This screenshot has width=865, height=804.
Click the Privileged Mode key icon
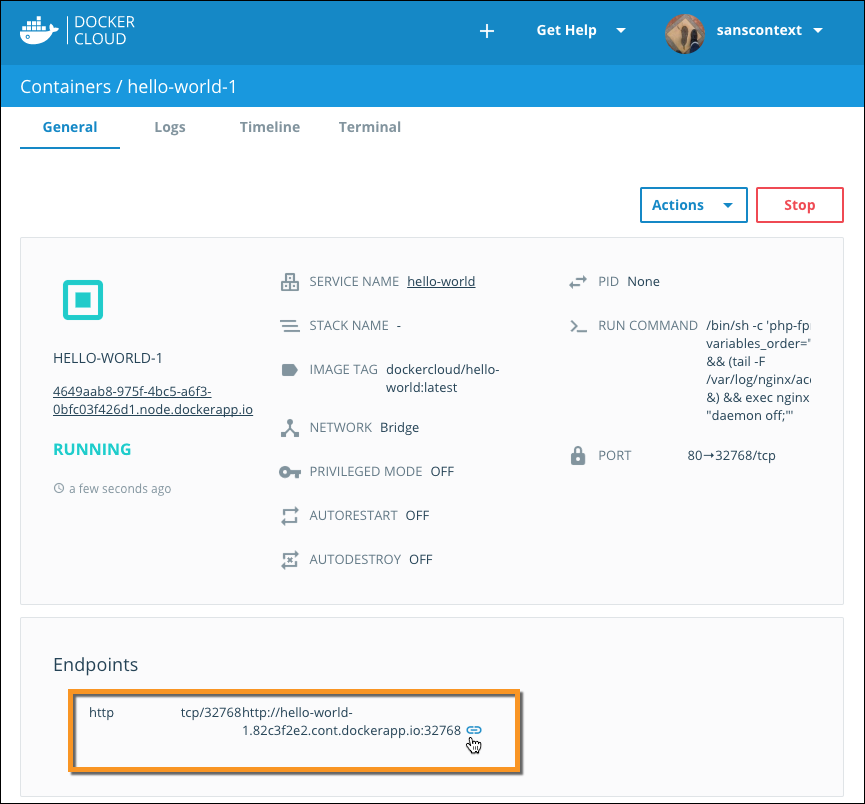tap(290, 472)
